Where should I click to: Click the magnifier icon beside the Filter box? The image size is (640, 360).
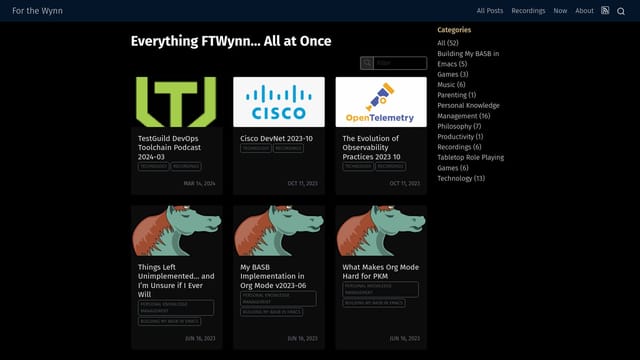coord(367,63)
